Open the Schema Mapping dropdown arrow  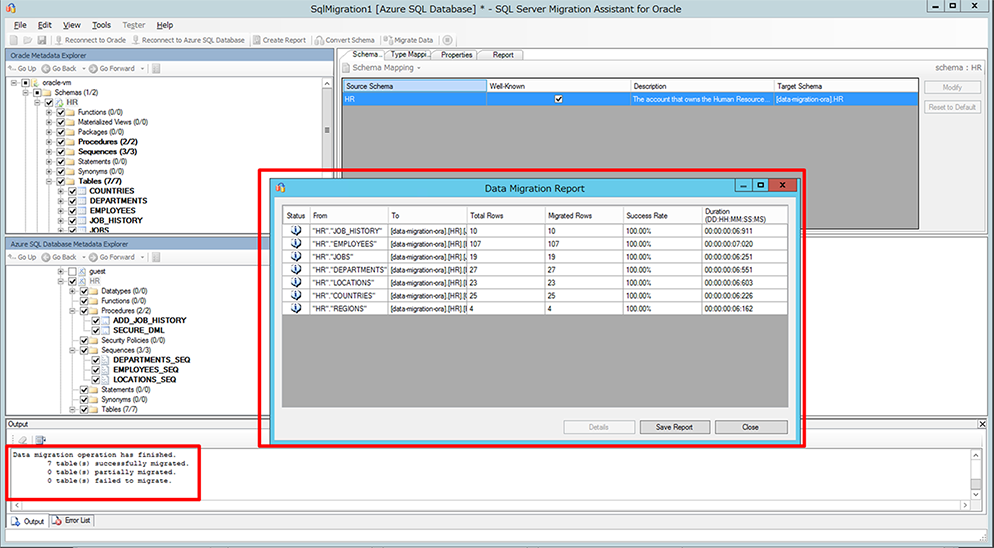coord(418,68)
